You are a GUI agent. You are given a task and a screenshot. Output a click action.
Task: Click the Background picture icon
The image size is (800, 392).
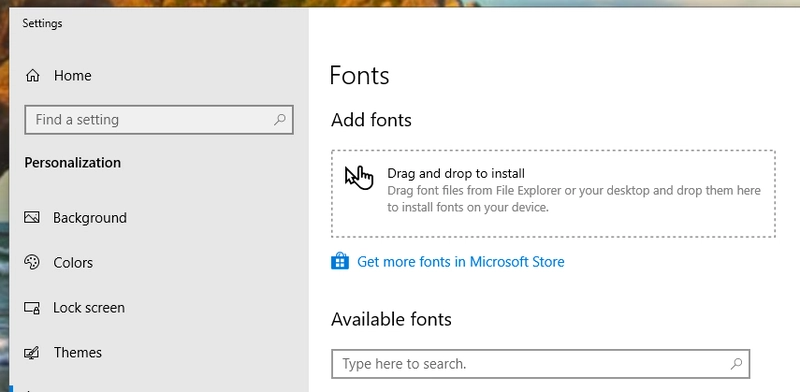[x=32, y=218]
